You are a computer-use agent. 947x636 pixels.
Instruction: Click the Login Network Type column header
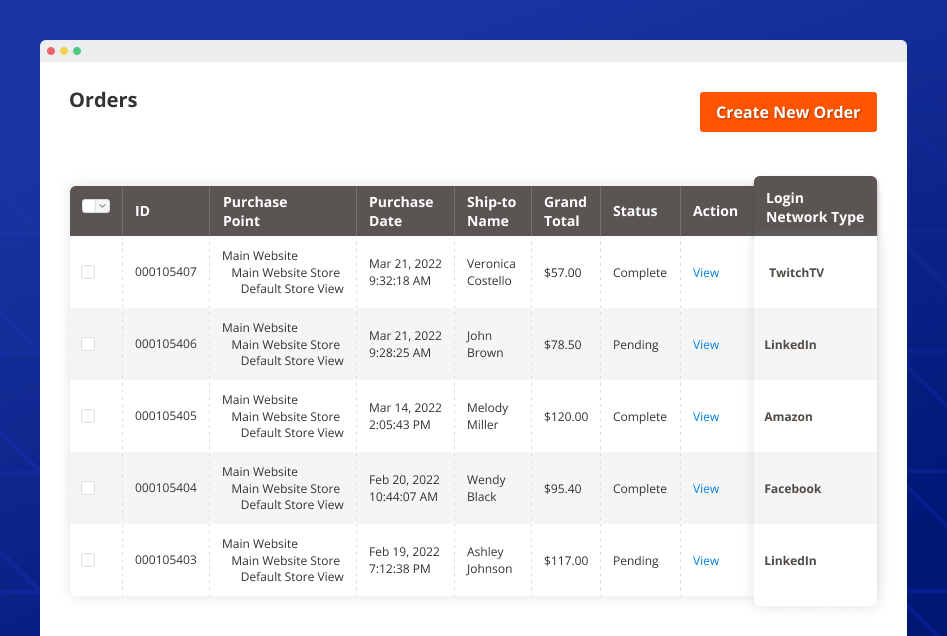click(x=814, y=207)
